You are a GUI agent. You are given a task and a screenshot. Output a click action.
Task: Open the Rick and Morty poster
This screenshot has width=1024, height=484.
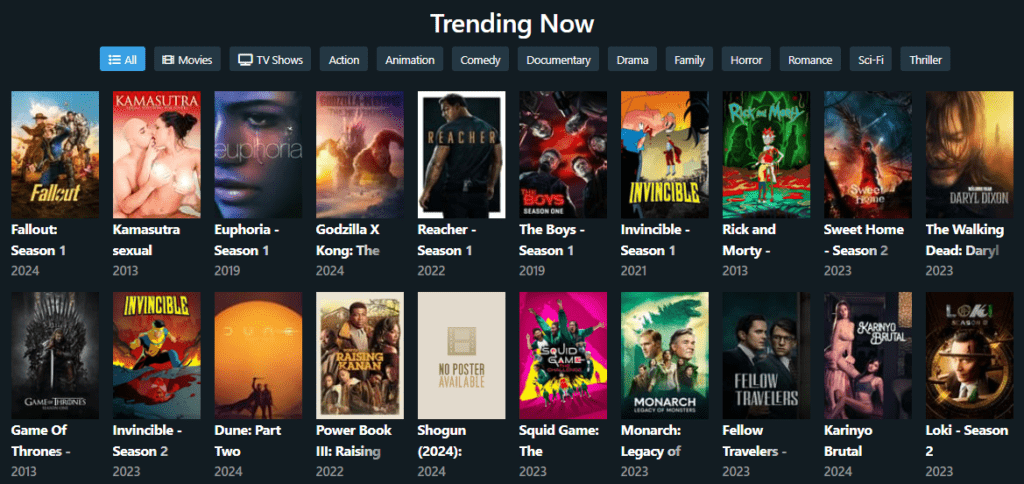(766, 155)
